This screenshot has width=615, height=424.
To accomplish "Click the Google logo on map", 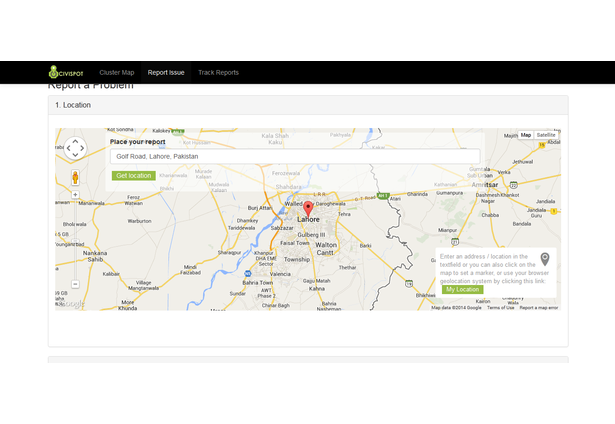I will pos(71,304).
